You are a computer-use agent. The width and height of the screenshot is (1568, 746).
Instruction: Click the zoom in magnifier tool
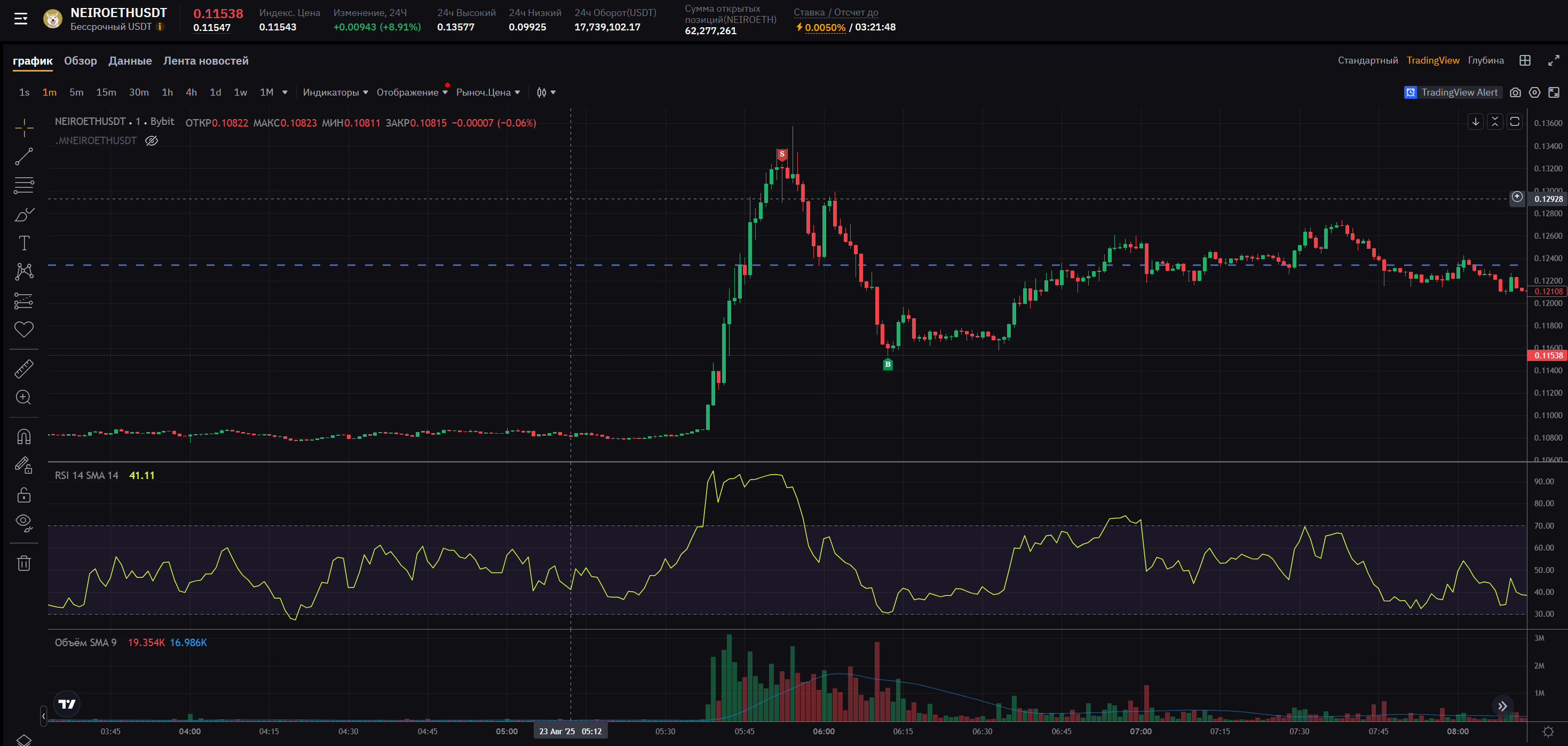point(23,397)
